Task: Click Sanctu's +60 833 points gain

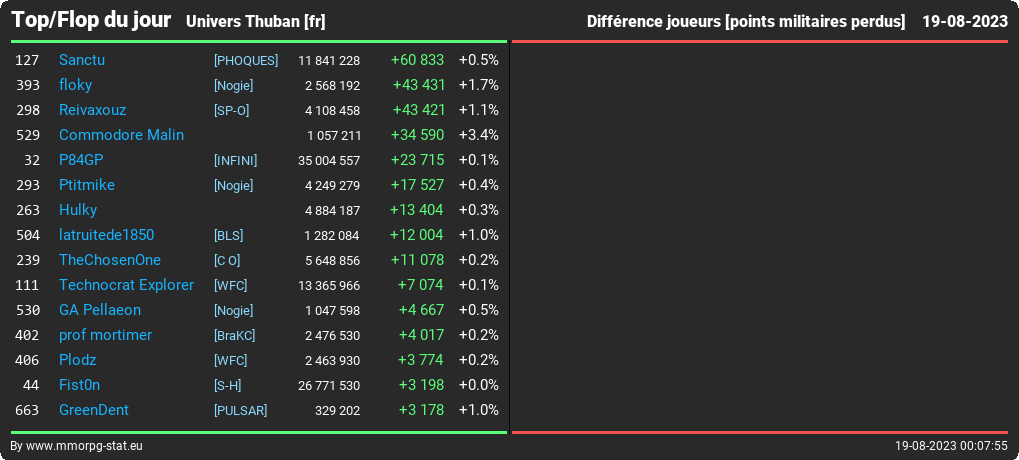Action: 417,60
